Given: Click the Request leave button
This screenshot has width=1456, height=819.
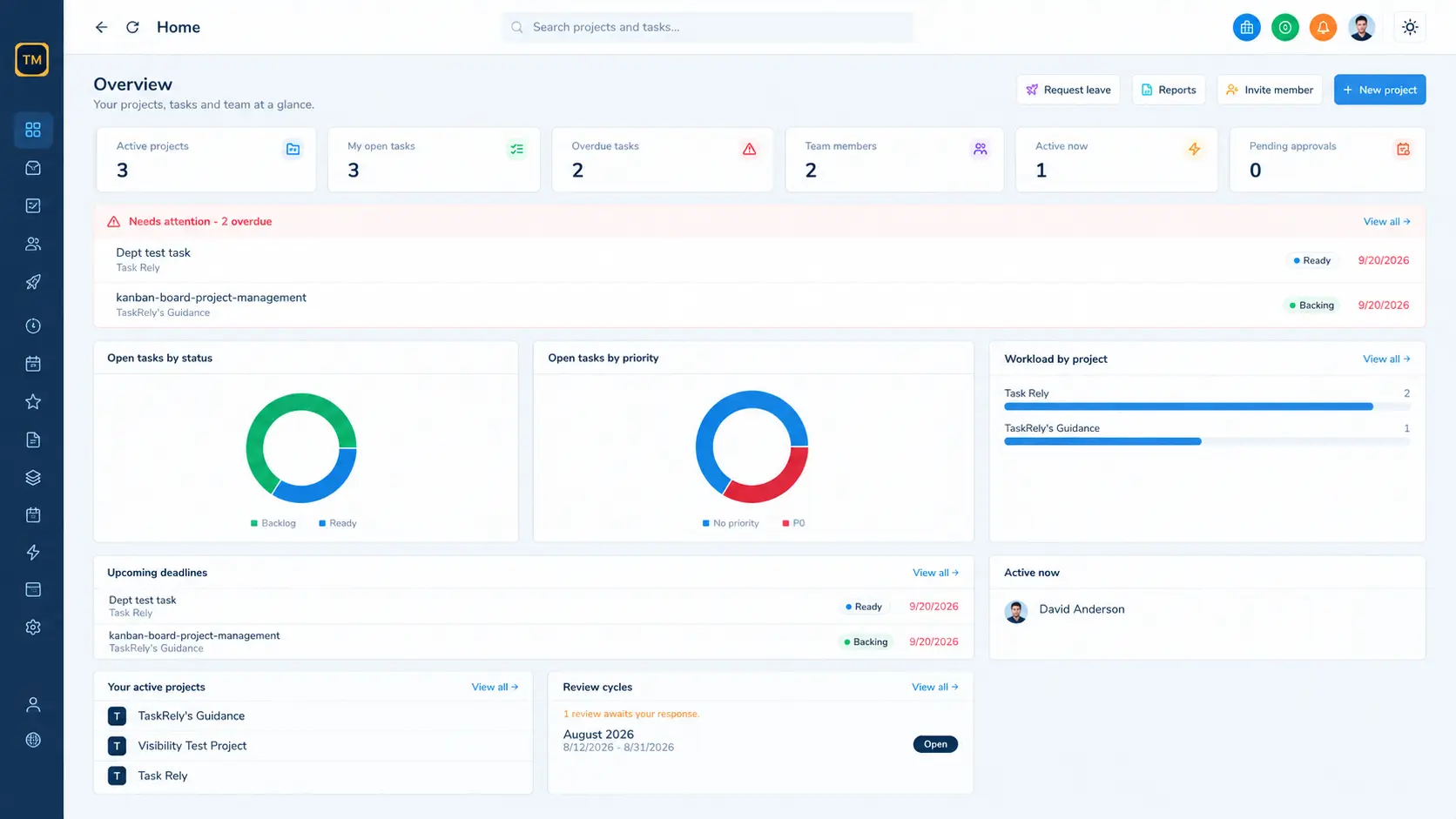Looking at the screenshot, I should click(1068, 90).
